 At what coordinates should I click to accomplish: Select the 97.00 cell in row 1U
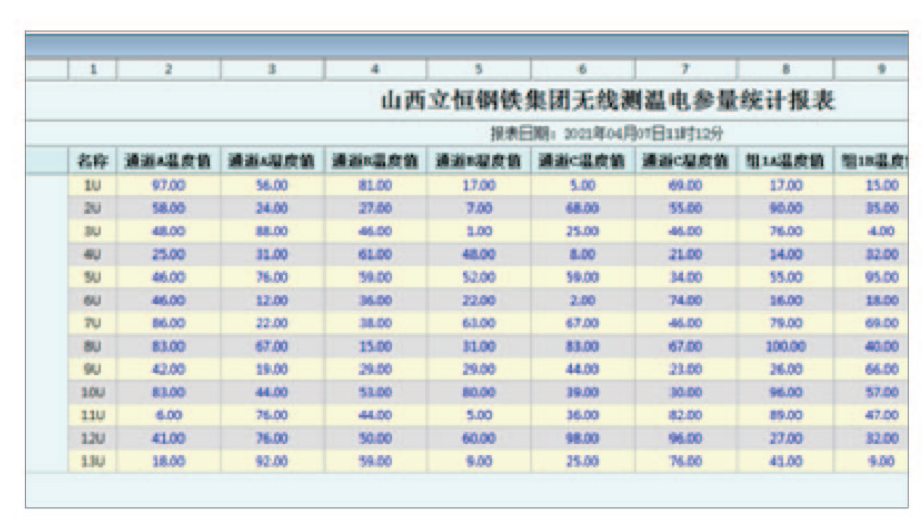(x=168, y=185)
